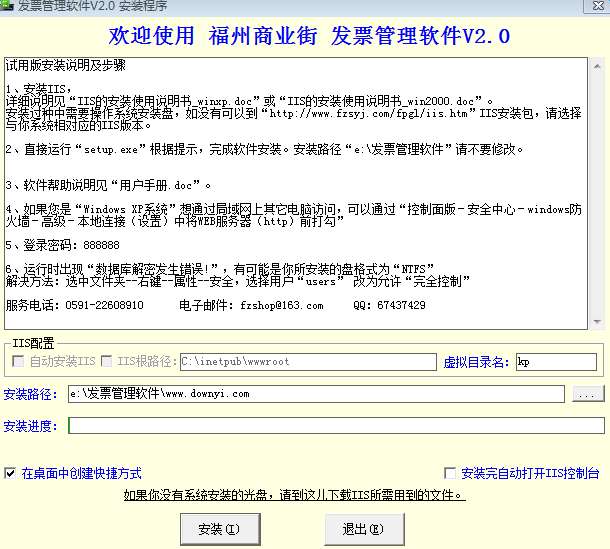Click the IIS root path field C:\inetpub\wwwroot
Image resolution: width=610 pixels, height=549 pixels.
308,362
